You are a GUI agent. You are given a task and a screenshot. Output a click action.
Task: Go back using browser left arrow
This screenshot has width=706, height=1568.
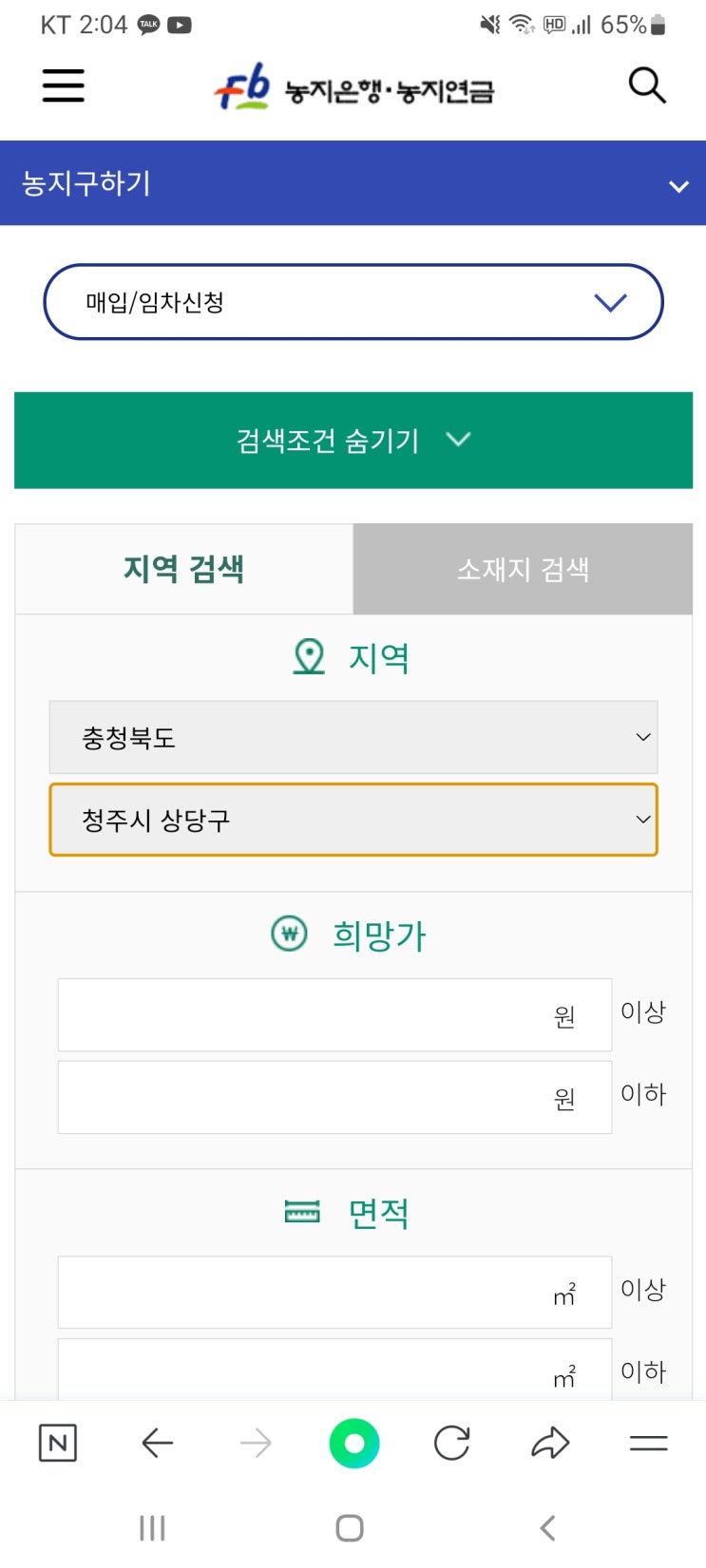157,1443
